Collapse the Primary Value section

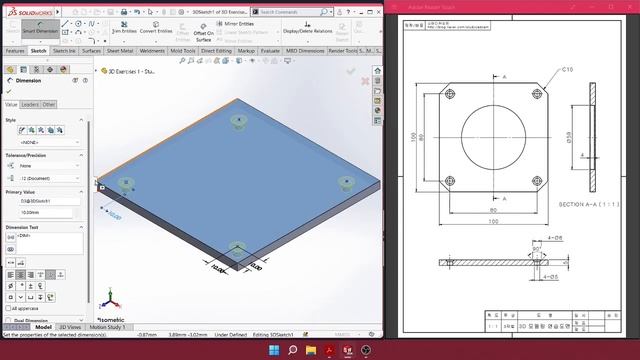pyautogui.click(x=81, y=192)
